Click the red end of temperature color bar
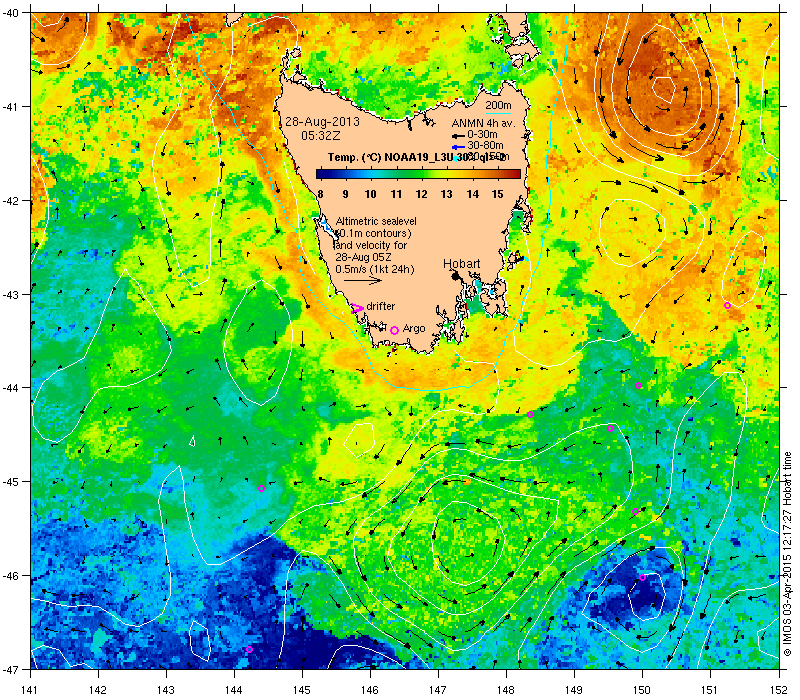 (515, 174)
